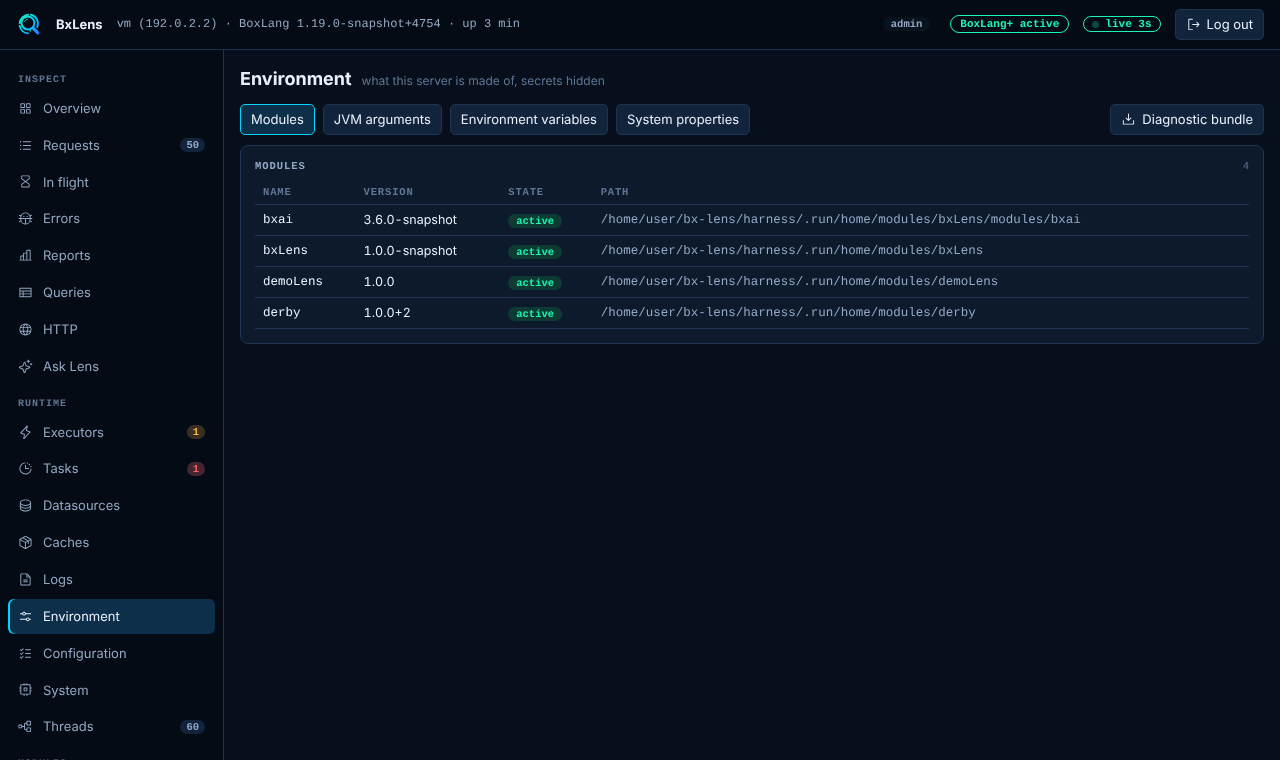Click the Tasks red alert badge

tap(196, 469)
